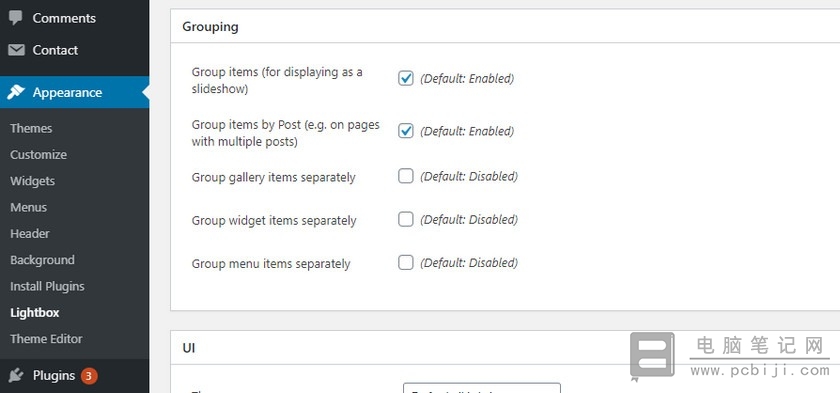
Task: Click the Plugins plug icon
Action: (x=16, y=375)
